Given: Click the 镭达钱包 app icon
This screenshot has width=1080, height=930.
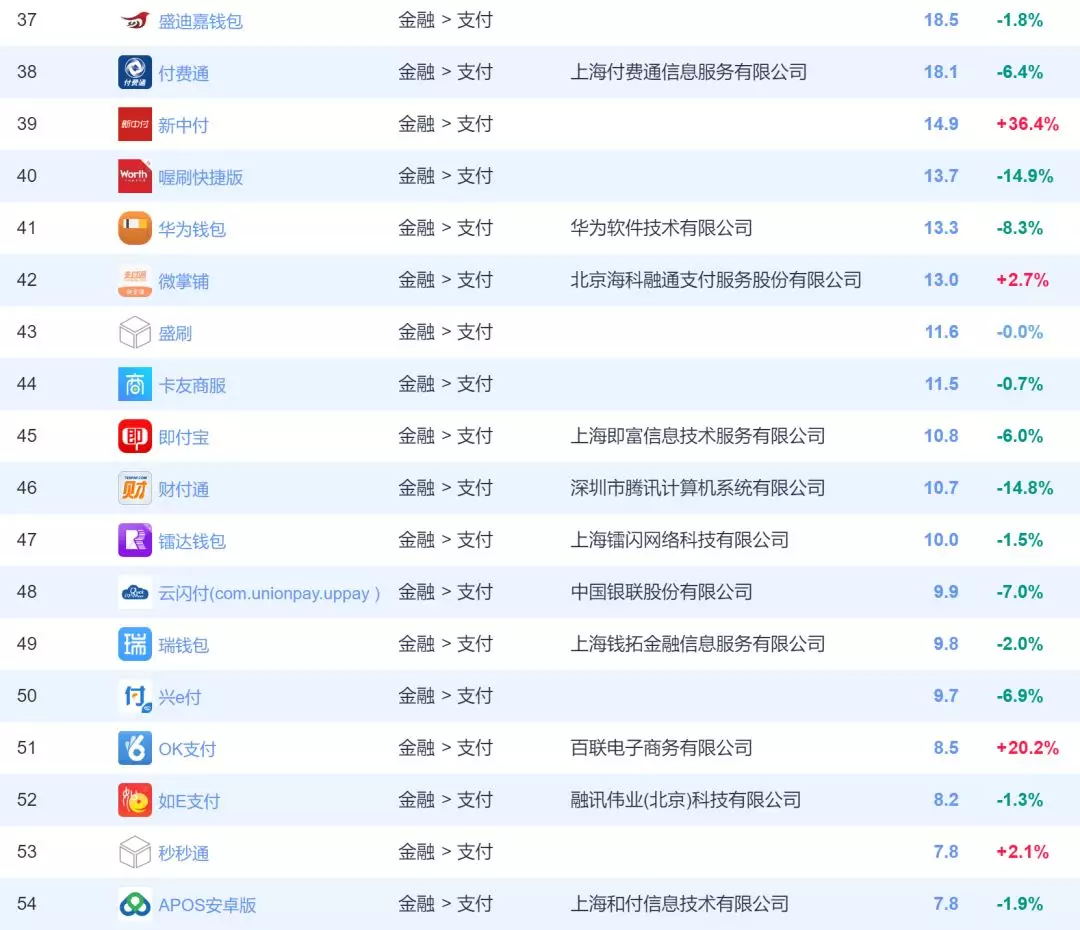Looking at the screenshot, I should click(135, 539).
